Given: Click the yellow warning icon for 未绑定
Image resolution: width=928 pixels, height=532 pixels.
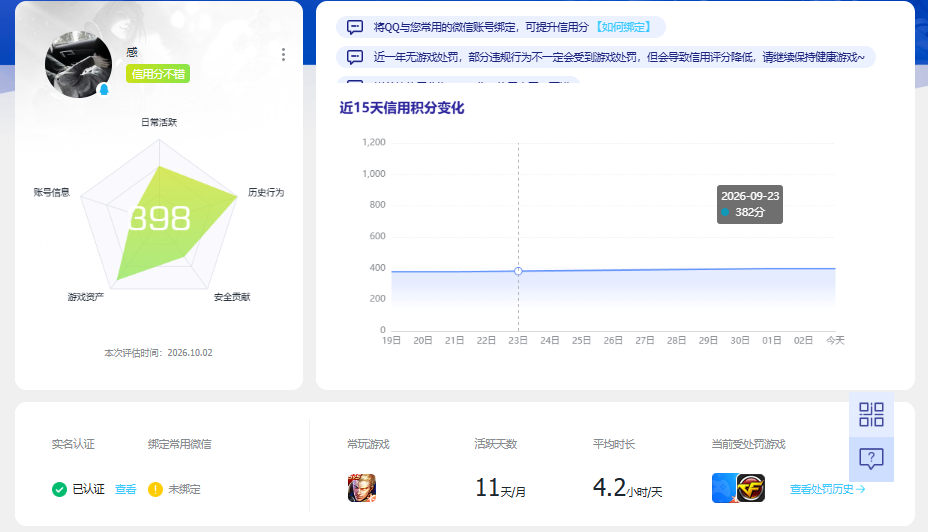Looking at the screenshot, I should [155, 489].
